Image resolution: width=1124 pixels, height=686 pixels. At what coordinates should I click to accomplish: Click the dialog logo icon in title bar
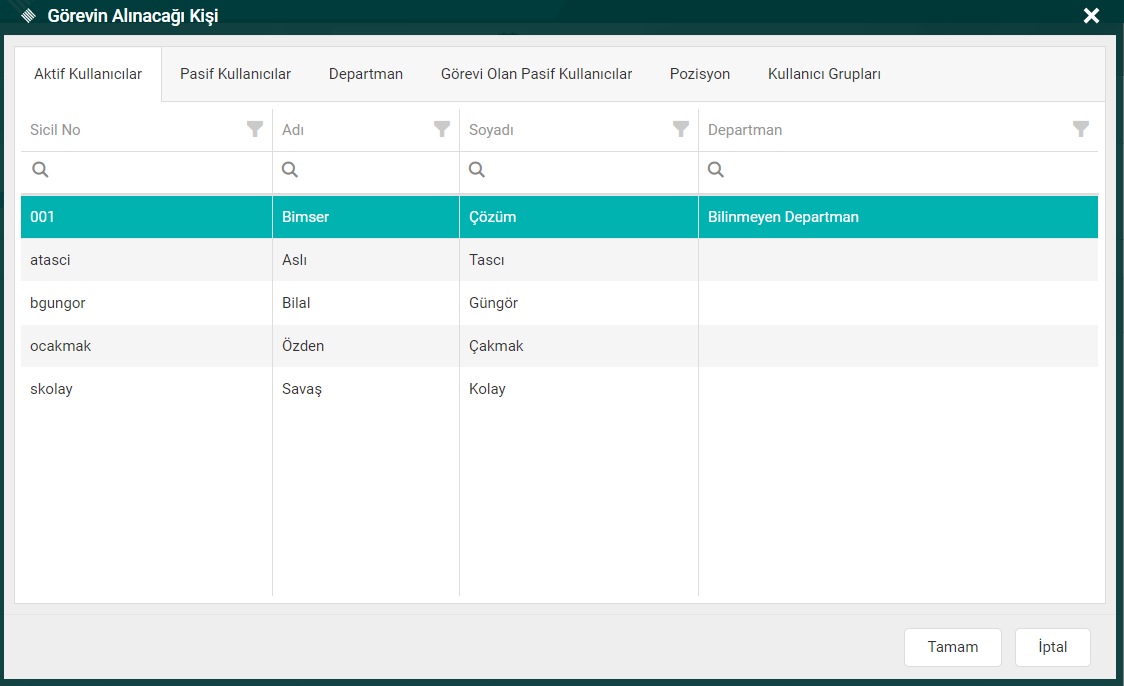[29, 16]
